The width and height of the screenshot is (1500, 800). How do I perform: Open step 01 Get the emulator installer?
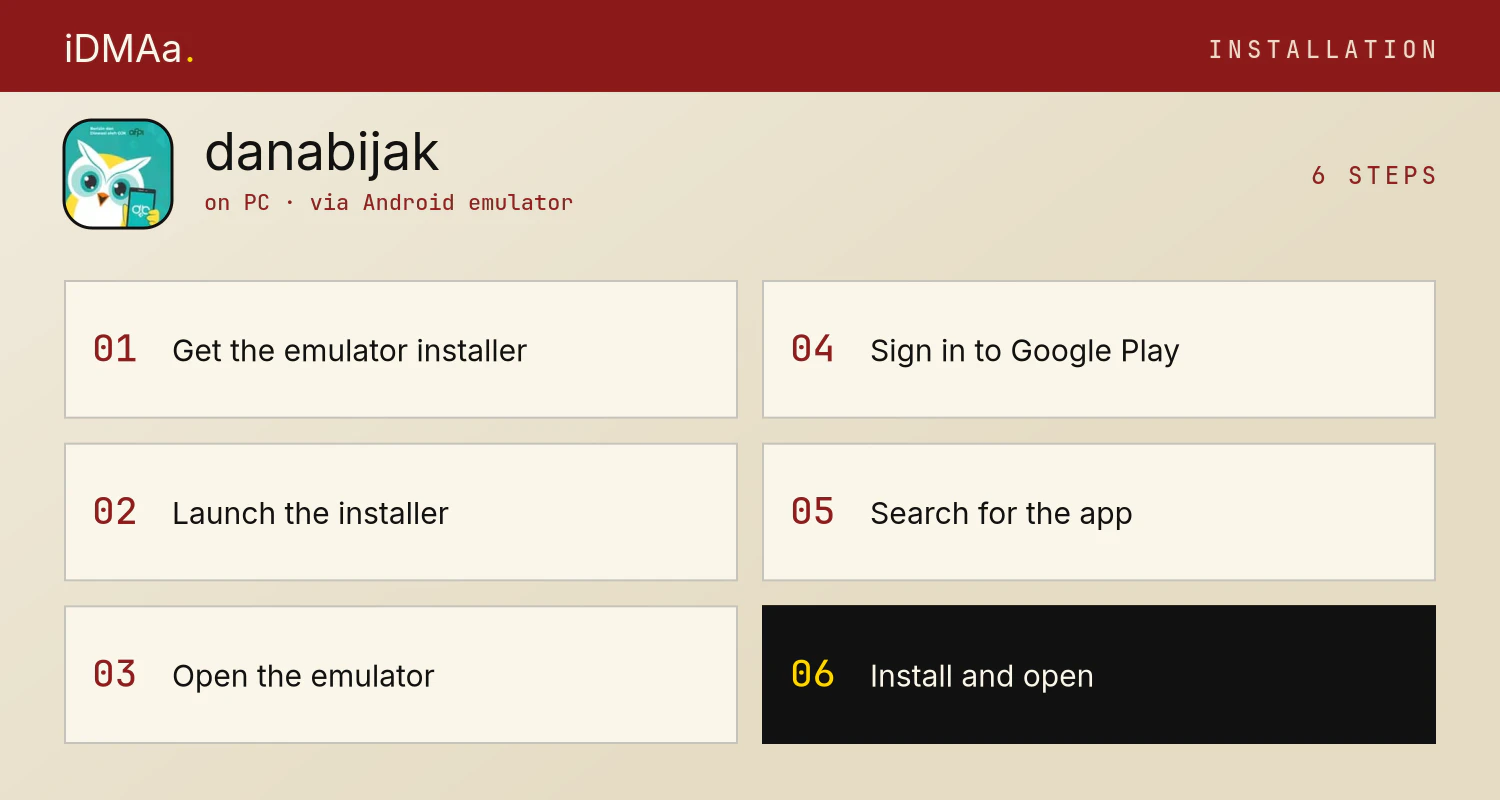click(401, 349)
